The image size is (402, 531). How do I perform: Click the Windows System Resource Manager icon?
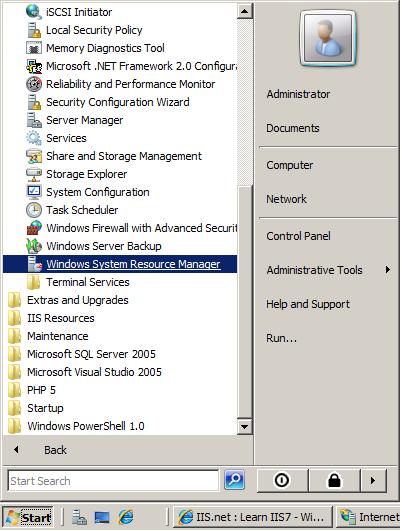point(35,264)
